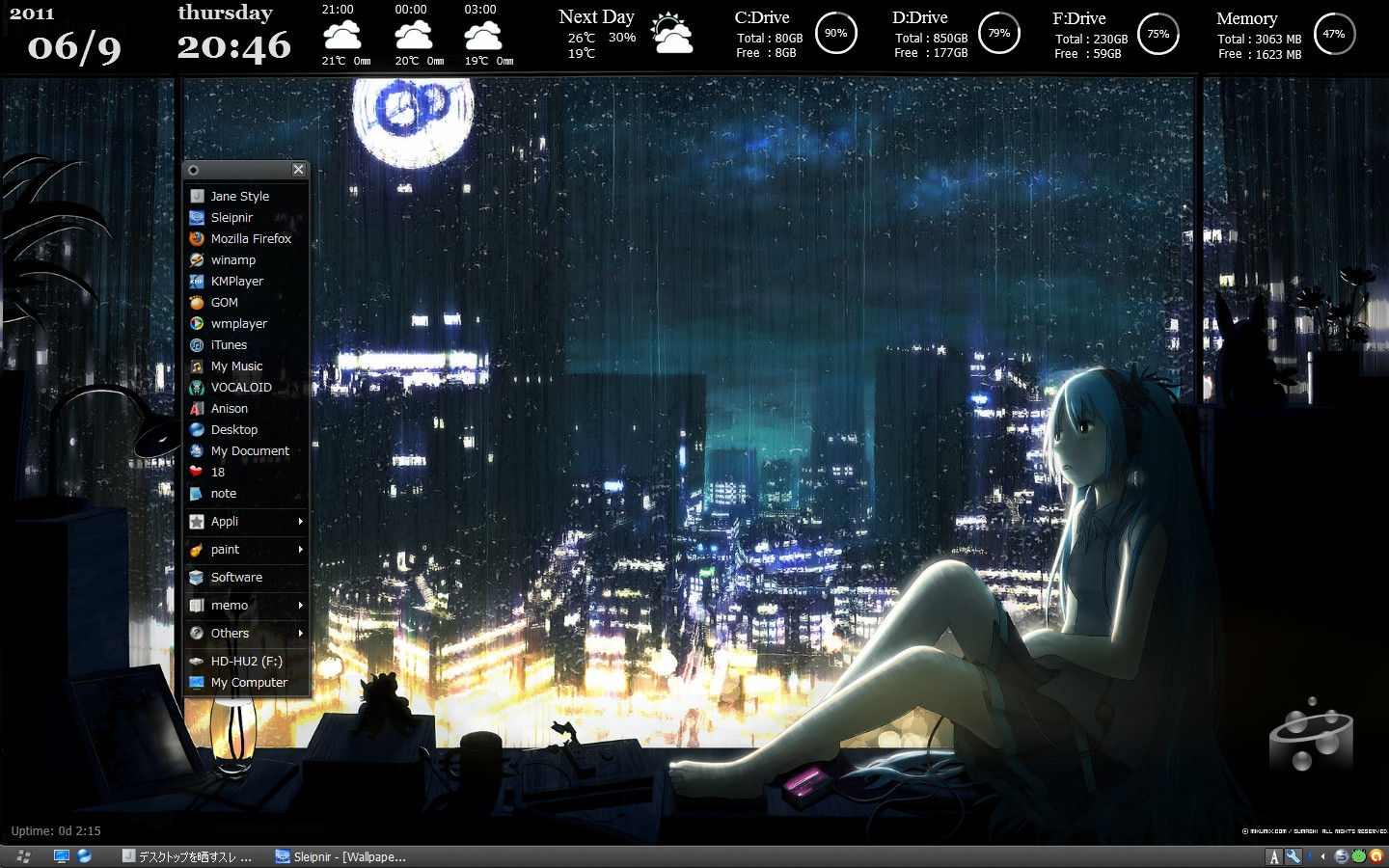This screenshot has width=1389, height=868.
Task: Open the HD-HU2 (F:) drive entry
Action: tap(246, 661)
